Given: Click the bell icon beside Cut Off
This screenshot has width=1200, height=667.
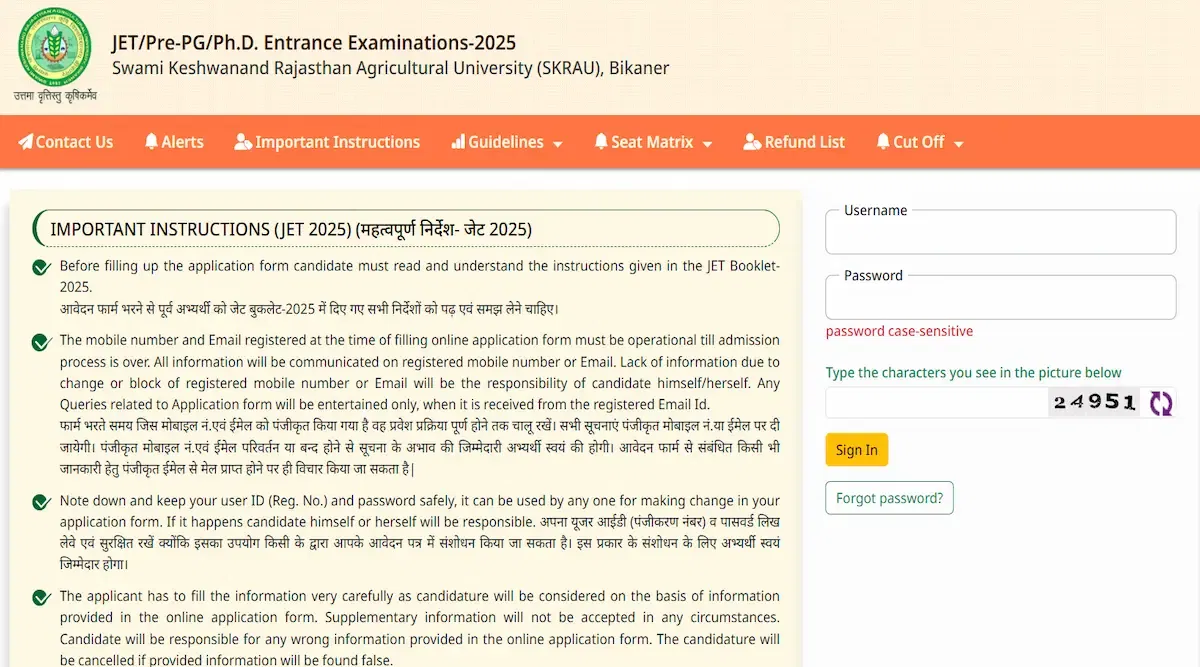Looking at the screenshot, I should pyautogui.click(x=883, y=142).
